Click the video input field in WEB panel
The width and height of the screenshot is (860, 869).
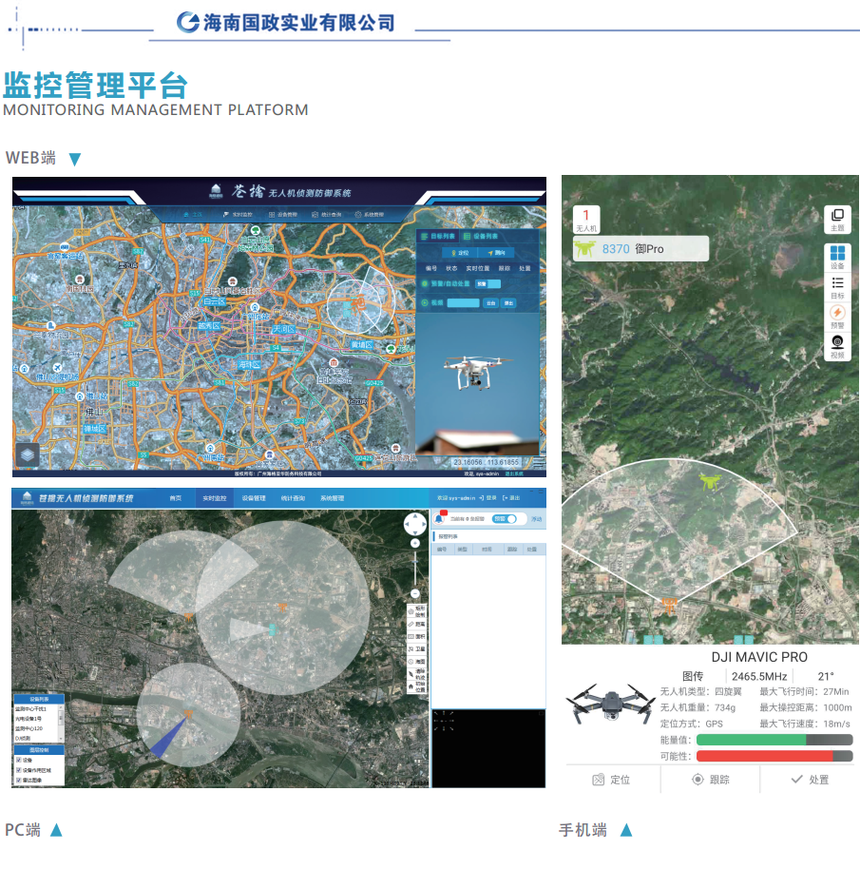pos(463,303)
